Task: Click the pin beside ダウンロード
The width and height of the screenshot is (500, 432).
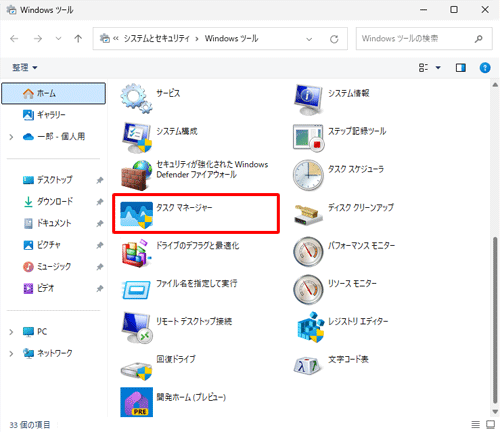Action: pos(100,202)
